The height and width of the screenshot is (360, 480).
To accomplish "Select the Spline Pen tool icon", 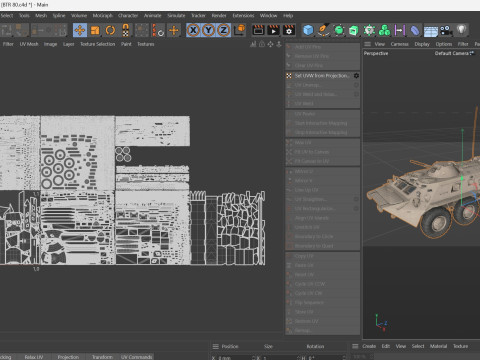I will pos(323,30).
